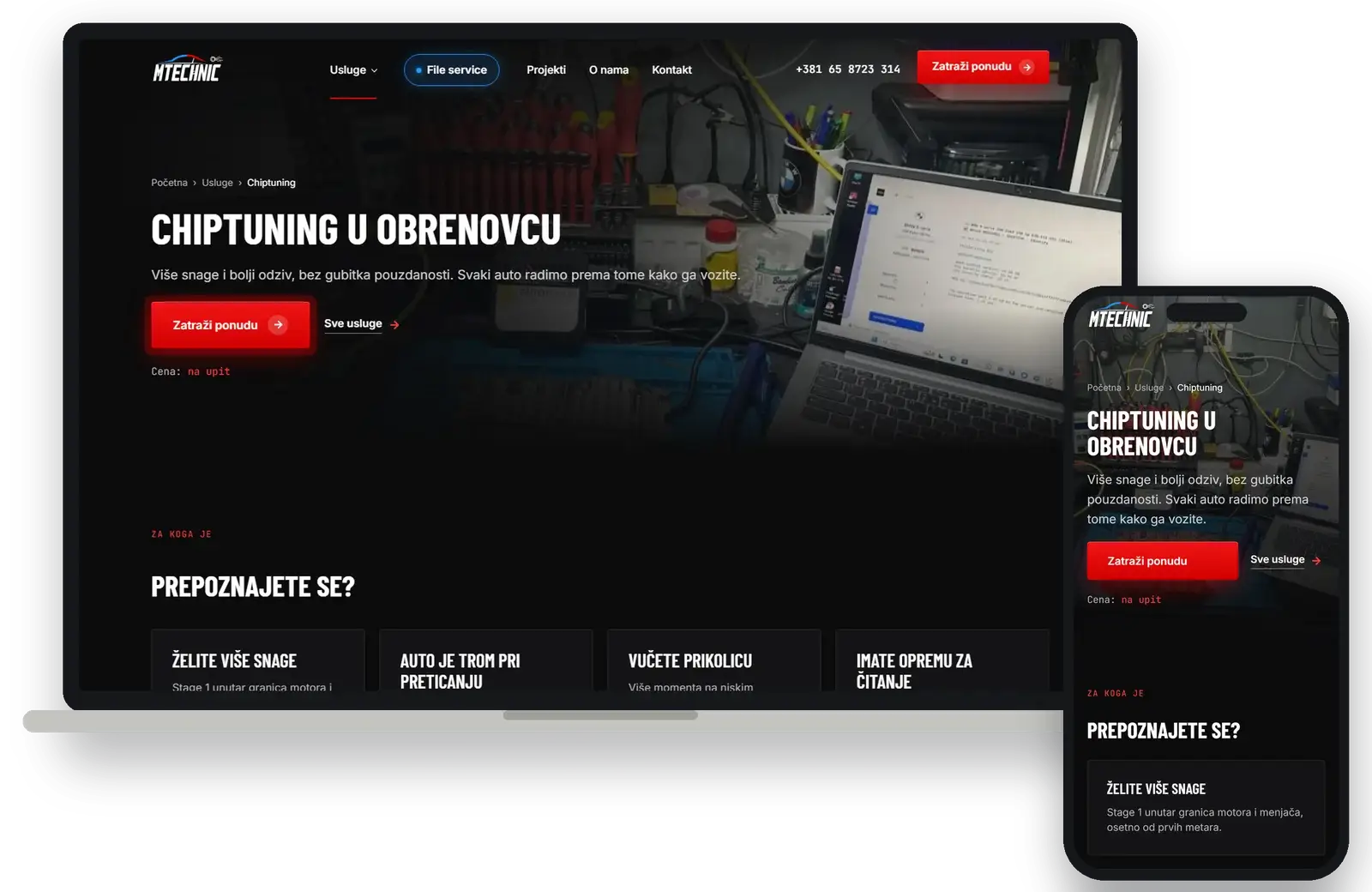Click the Prepoznajete se? heading on laptop
1372x892 pixels.
coord(253,587)
